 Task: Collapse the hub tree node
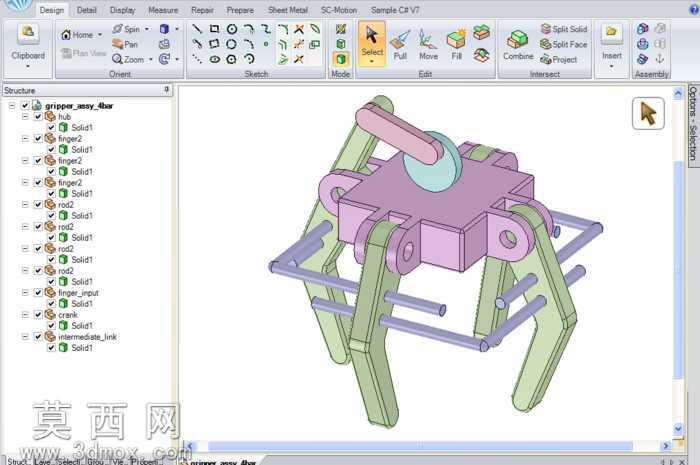pos(25,116)
